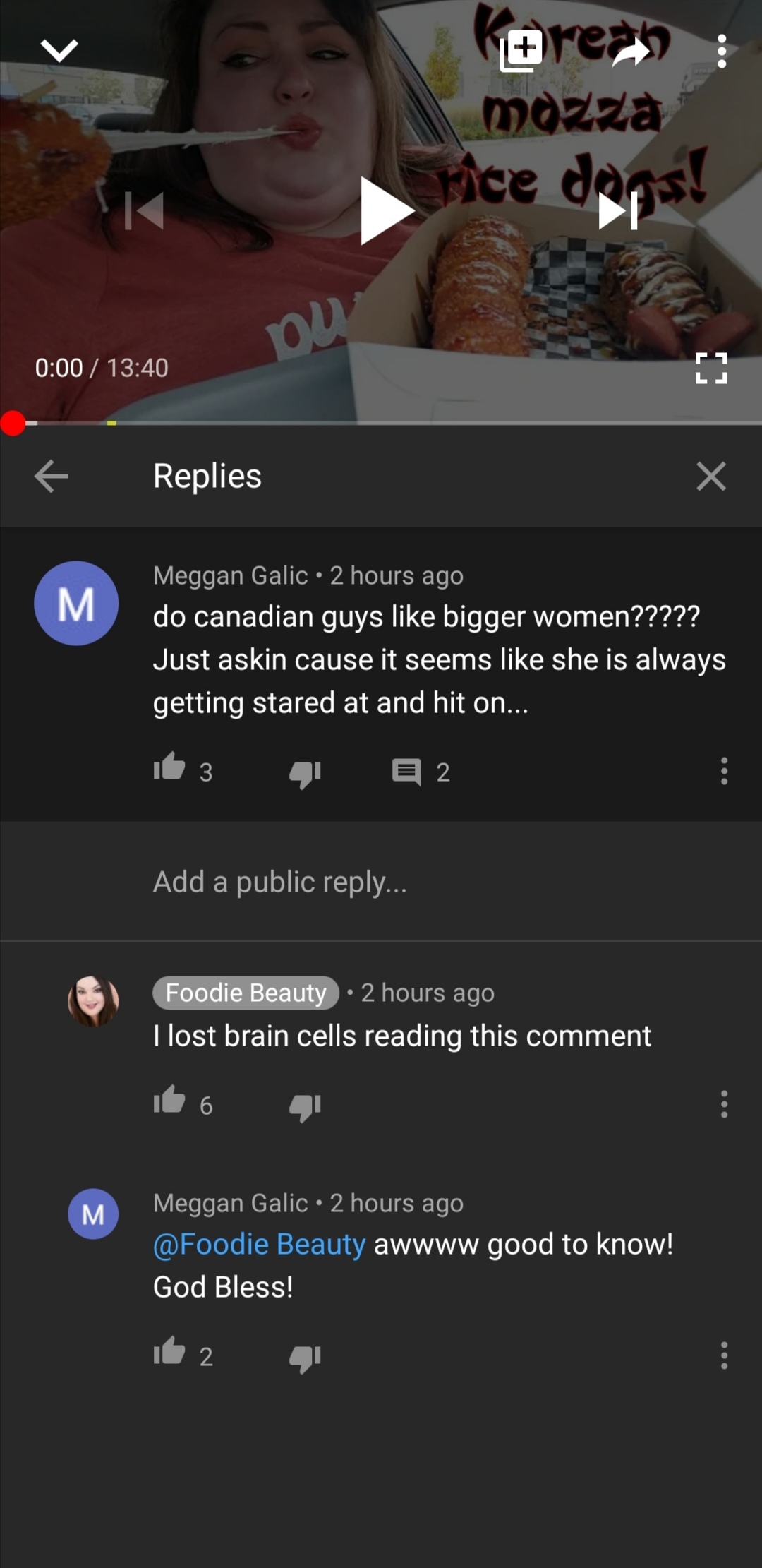
Task: Enter fullscreen mode
Action: tap(710, 368)
